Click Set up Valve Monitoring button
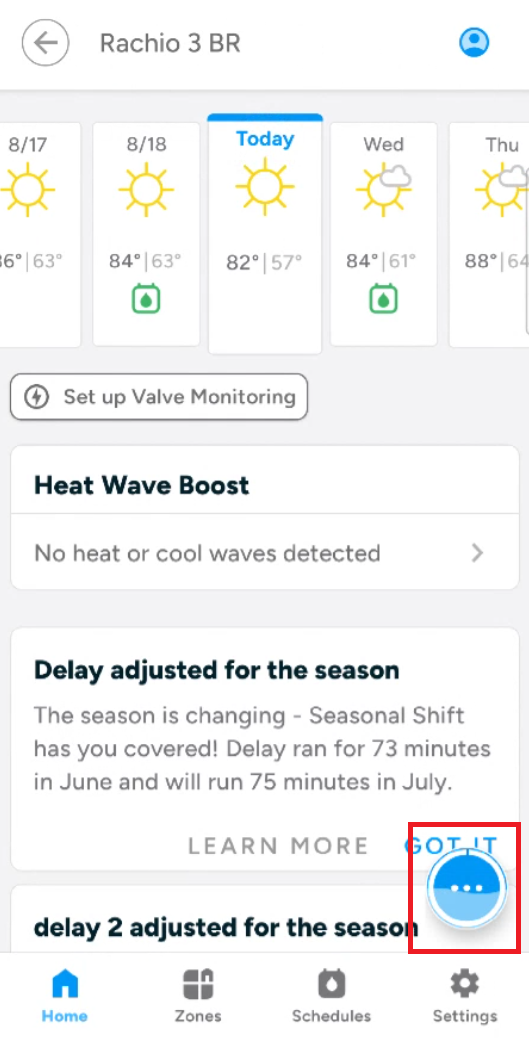Image resolution: width=529 pixels, height=1051 pixels. click(x=159, y=397)
